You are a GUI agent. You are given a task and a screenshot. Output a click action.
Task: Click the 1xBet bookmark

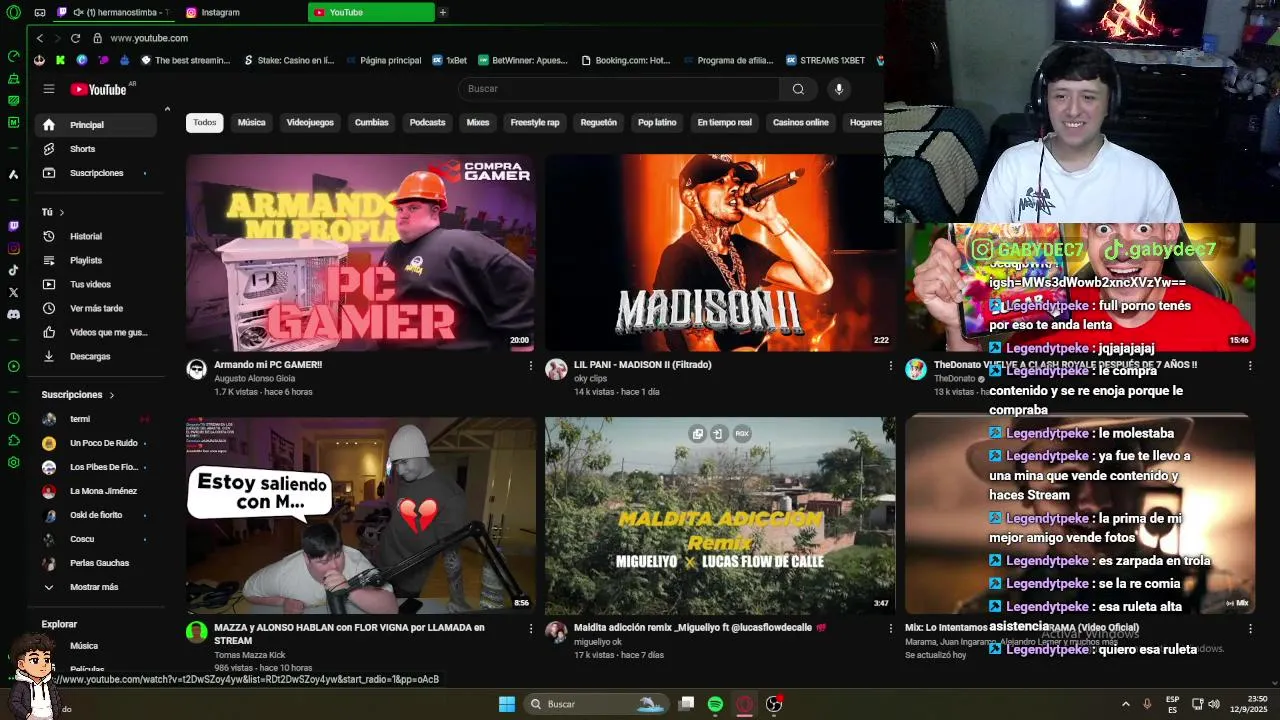pyautogui.click(x=449, y=60)
